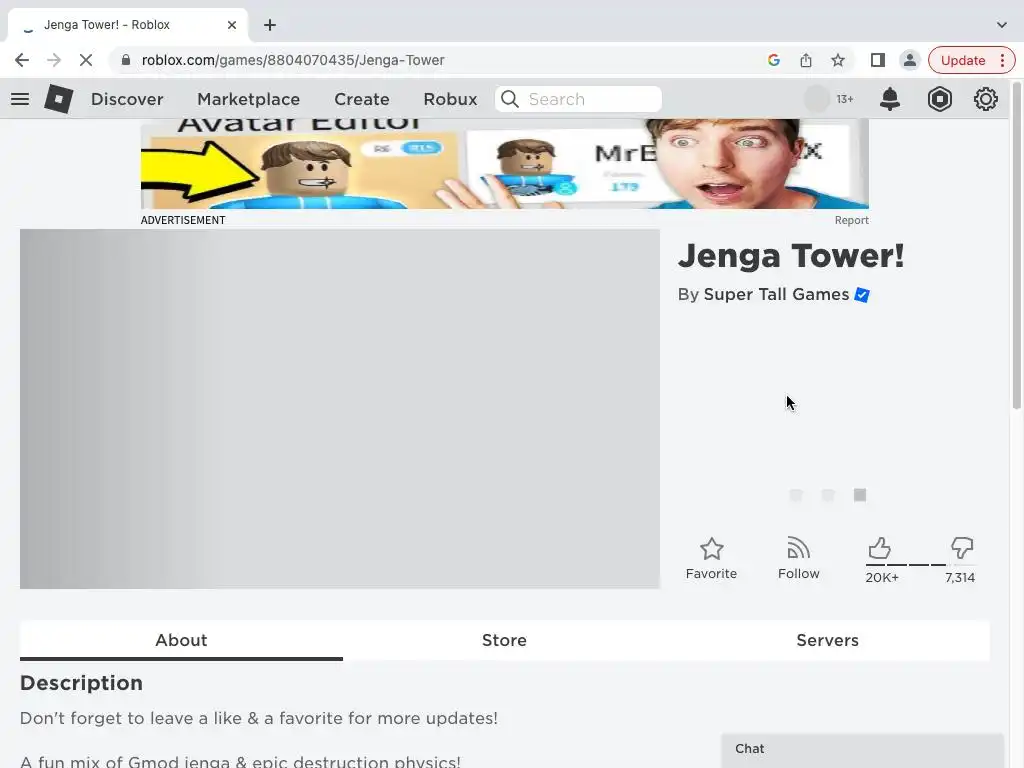Click the Roblox search field
Screen dimensions: 1024x768
(x=578, y=99)
